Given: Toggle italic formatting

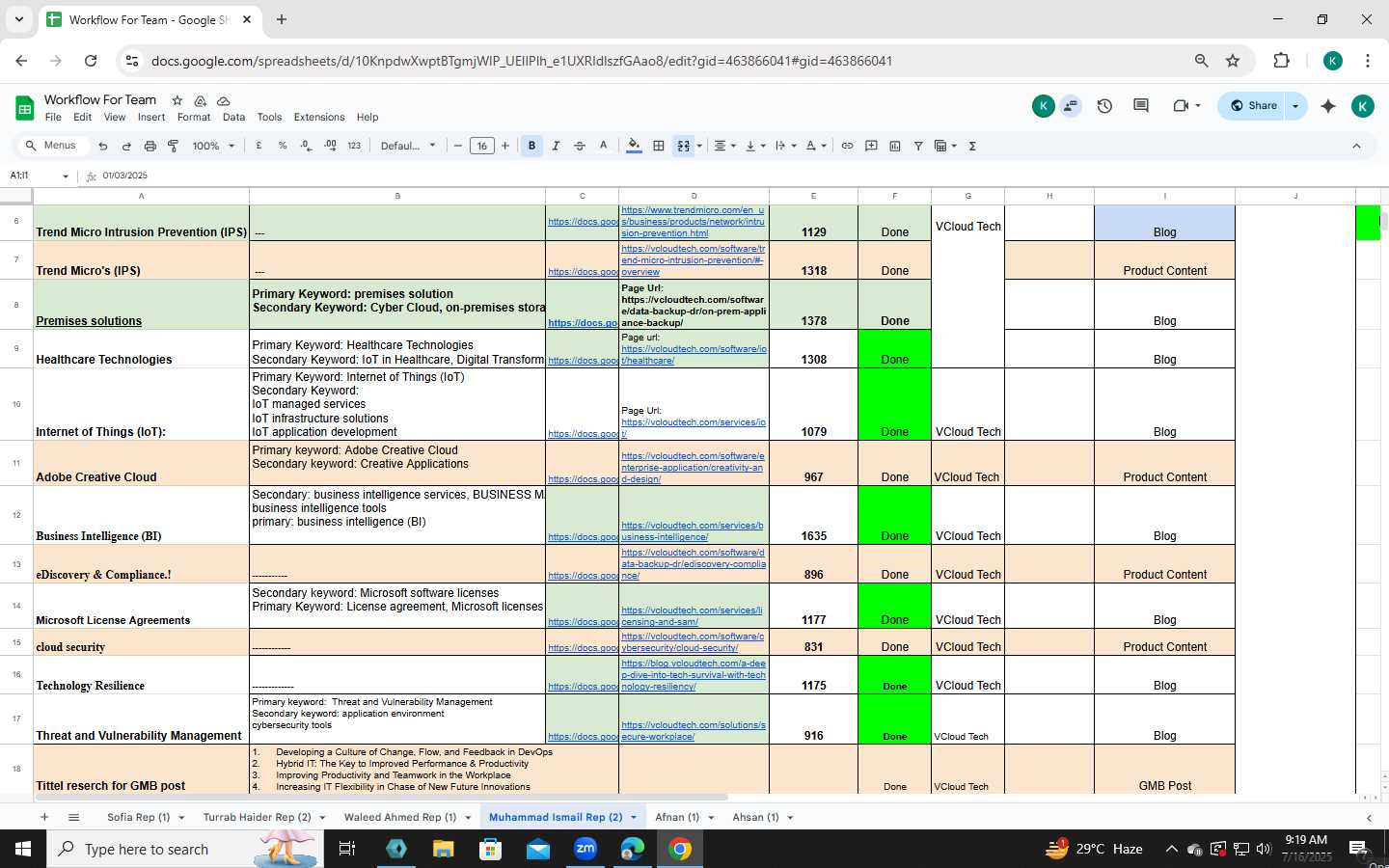Looking at the screenshot, I should tap(556, 146).
